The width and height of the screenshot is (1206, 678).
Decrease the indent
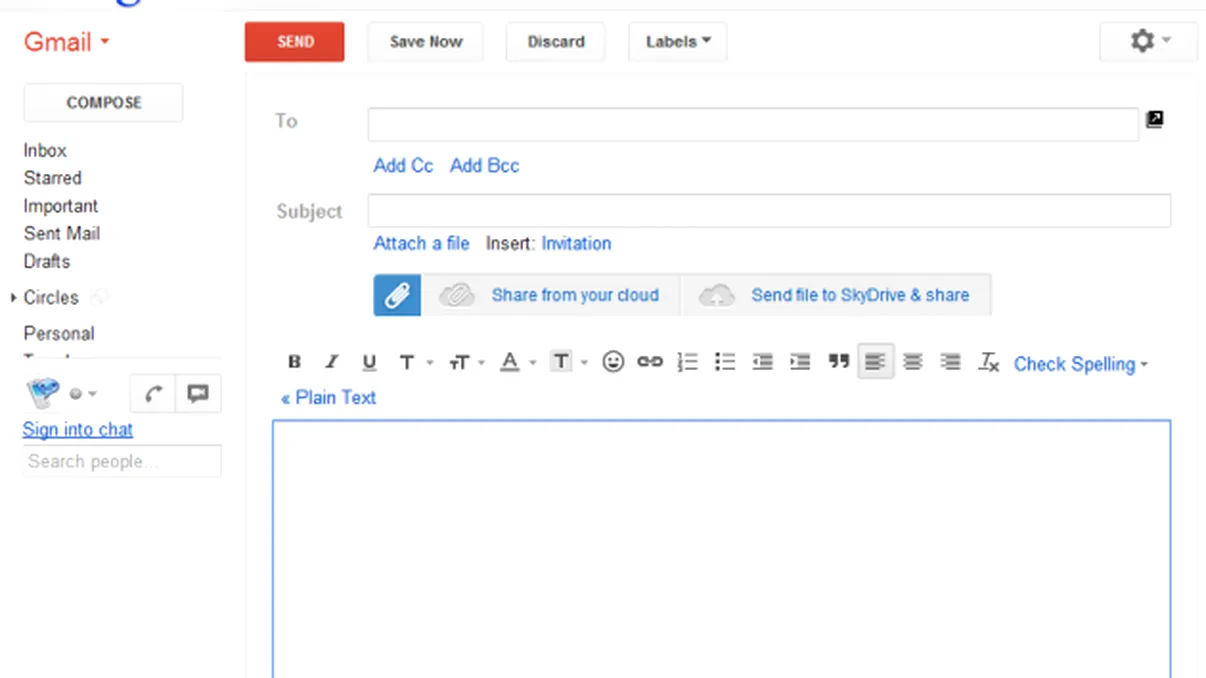(762, 362)
